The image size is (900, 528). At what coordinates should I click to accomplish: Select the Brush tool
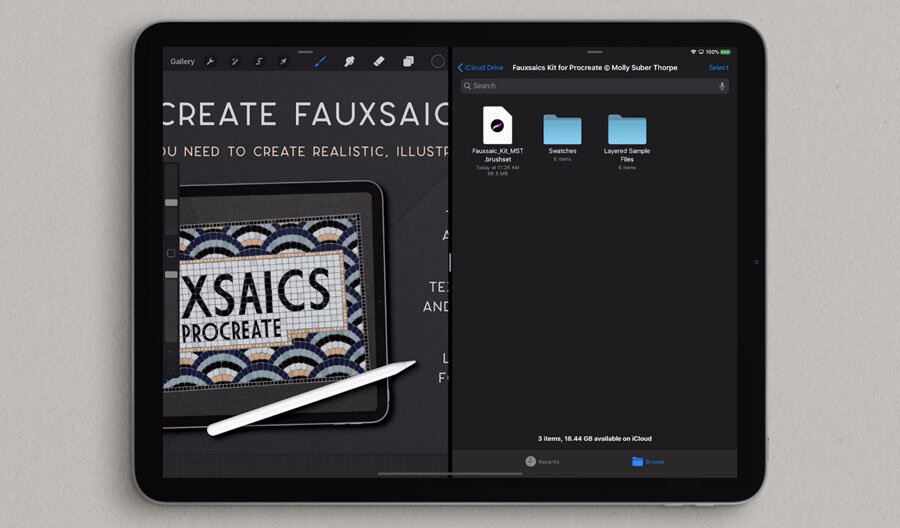coord(321,61)
